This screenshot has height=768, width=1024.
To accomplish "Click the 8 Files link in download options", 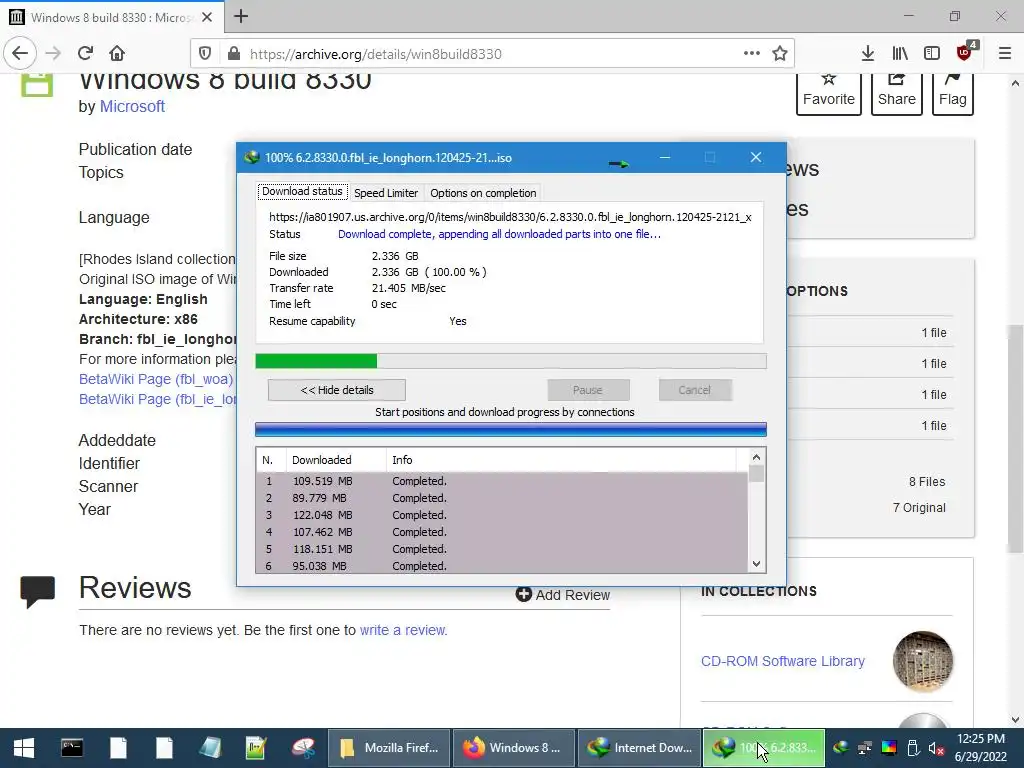I will 927,482.
